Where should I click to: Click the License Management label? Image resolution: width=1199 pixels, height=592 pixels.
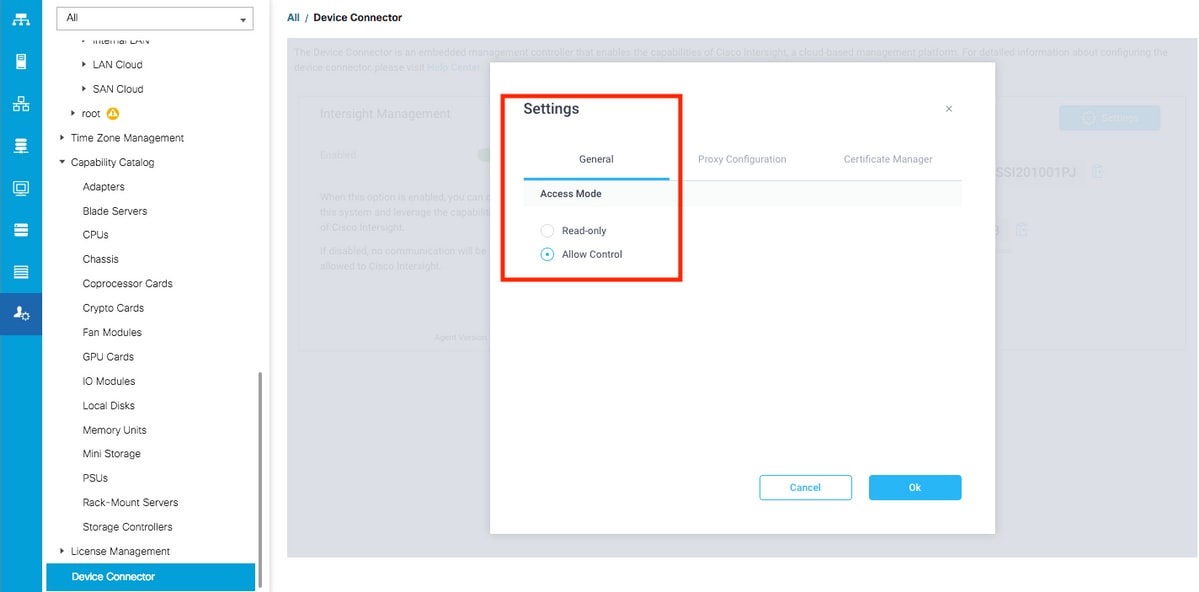click(120, 551)
